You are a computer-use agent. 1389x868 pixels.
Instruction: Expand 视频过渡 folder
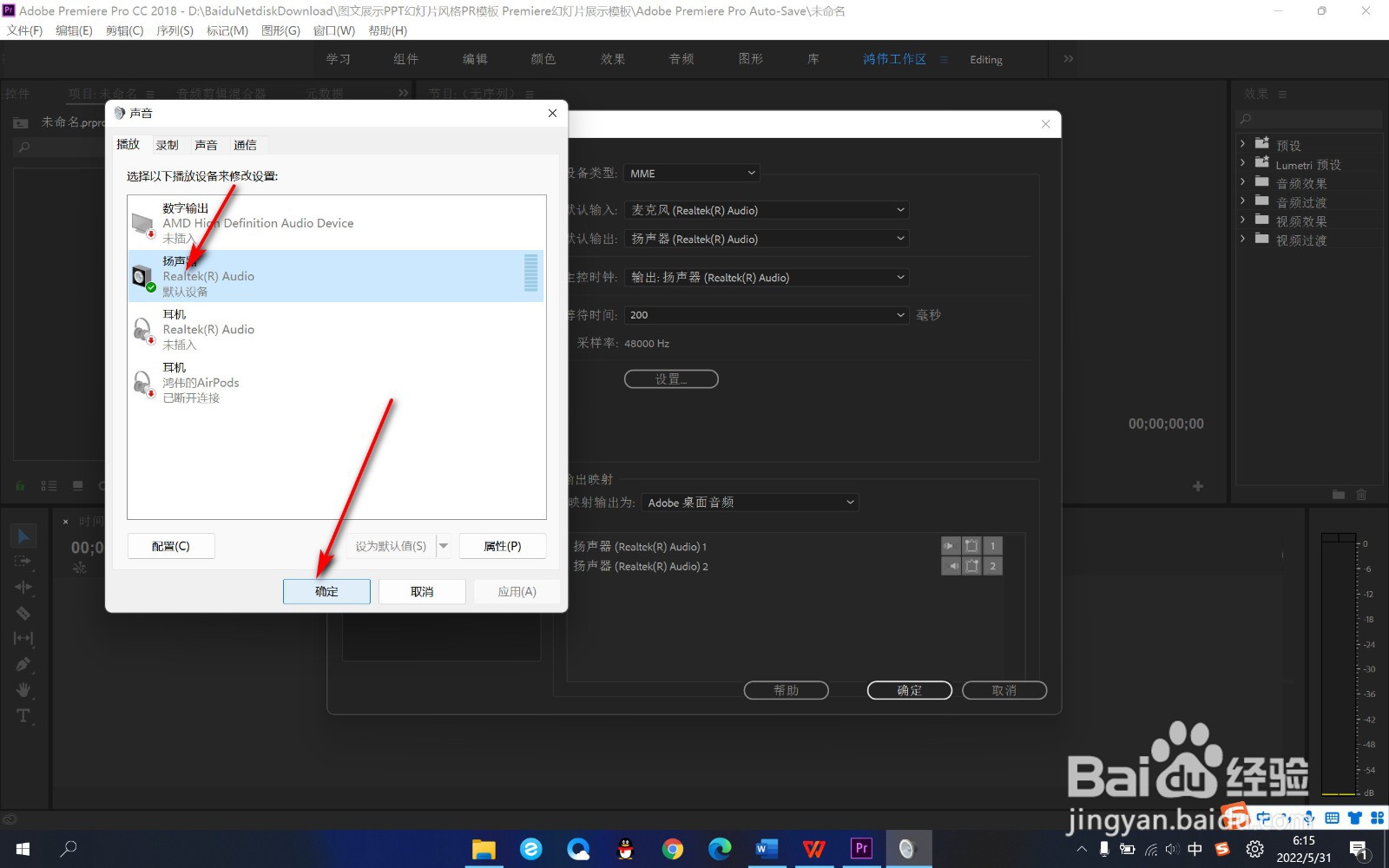coord(1243,238)
